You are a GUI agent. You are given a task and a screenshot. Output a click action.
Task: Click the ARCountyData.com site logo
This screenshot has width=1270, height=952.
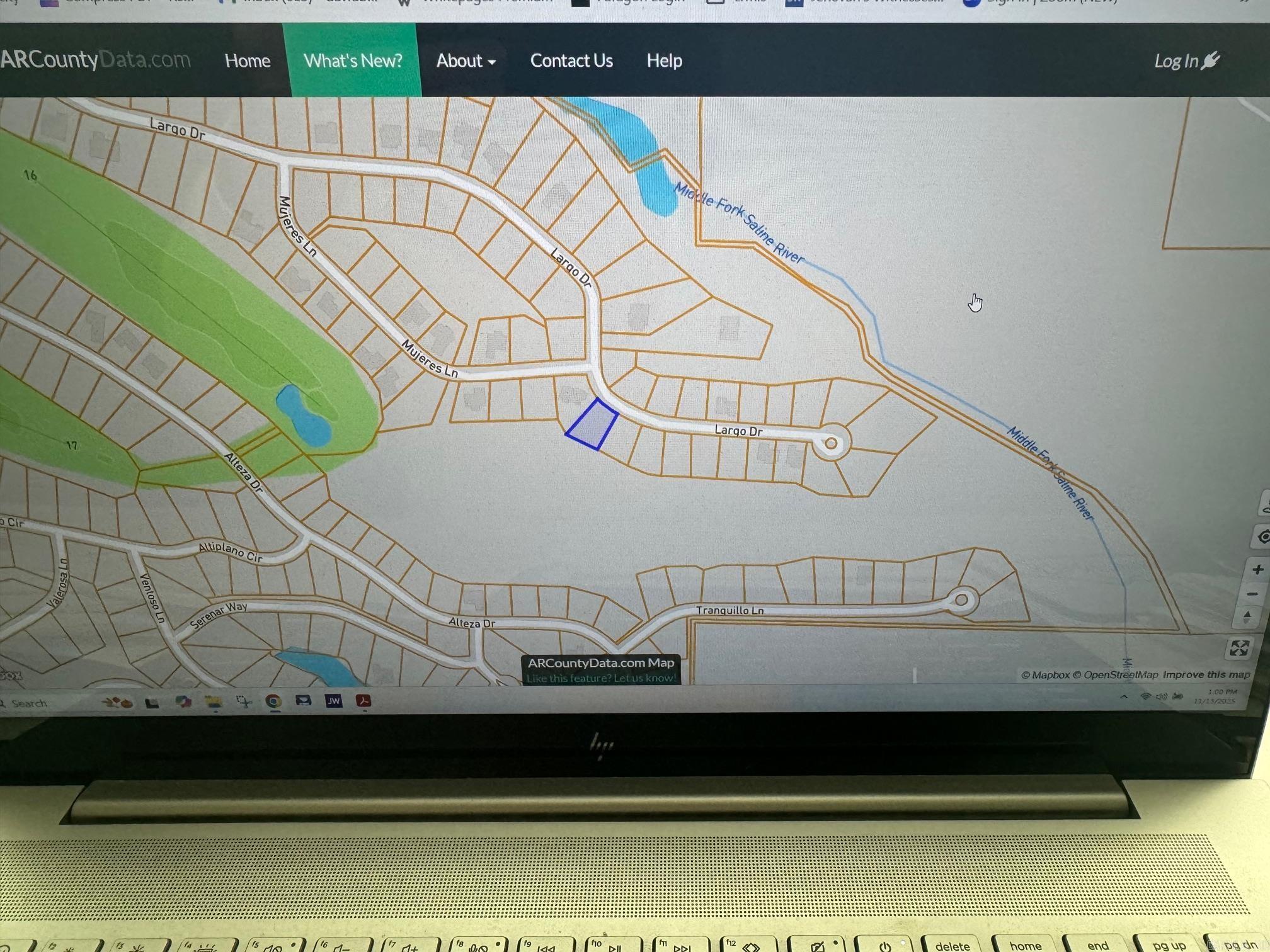[94, 60]
